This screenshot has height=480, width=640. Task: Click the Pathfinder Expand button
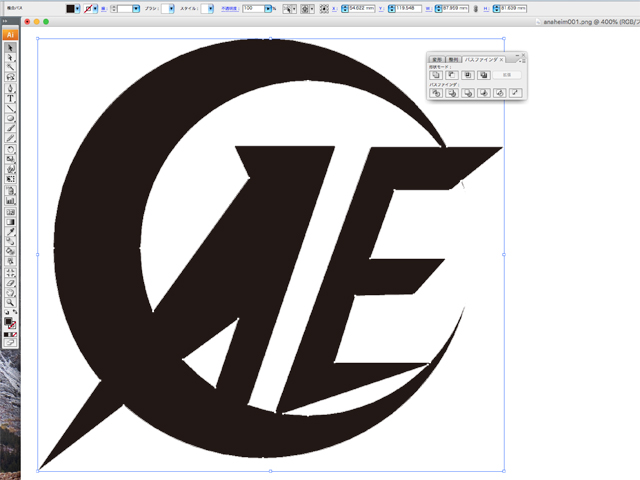(507, 75)
